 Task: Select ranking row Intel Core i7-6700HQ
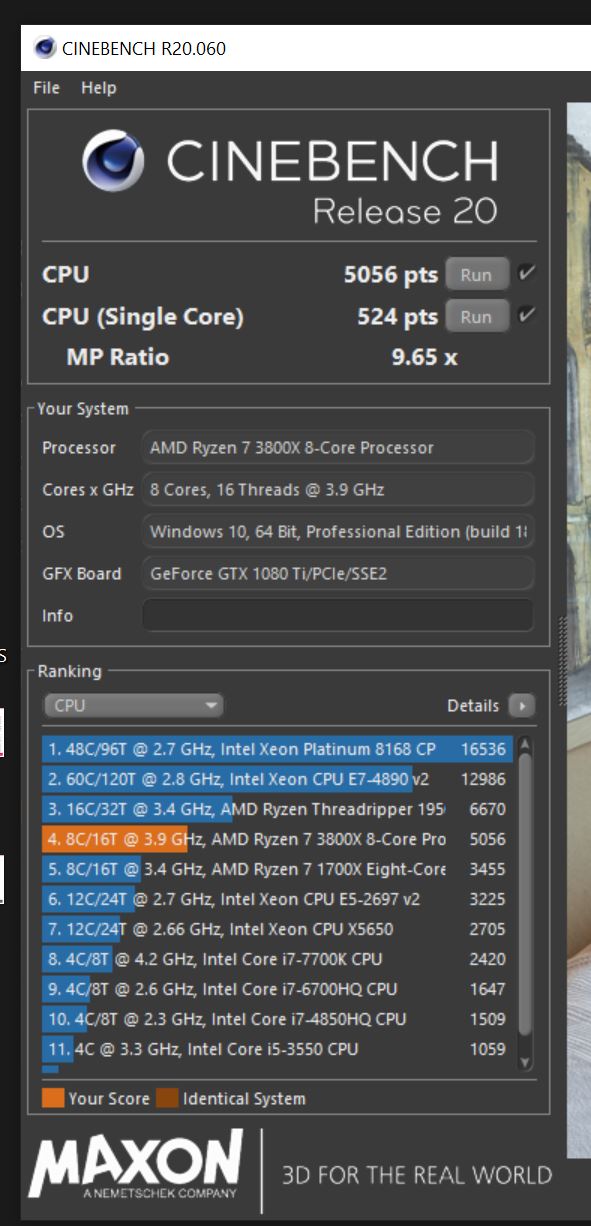pos(277,989)
